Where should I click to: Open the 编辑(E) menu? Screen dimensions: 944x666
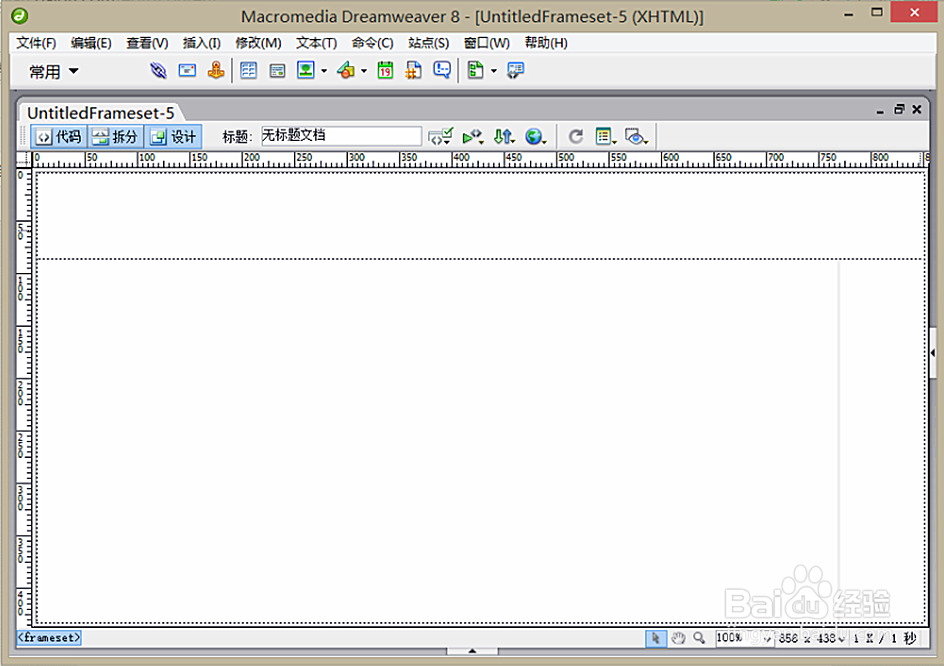[91, 43]
